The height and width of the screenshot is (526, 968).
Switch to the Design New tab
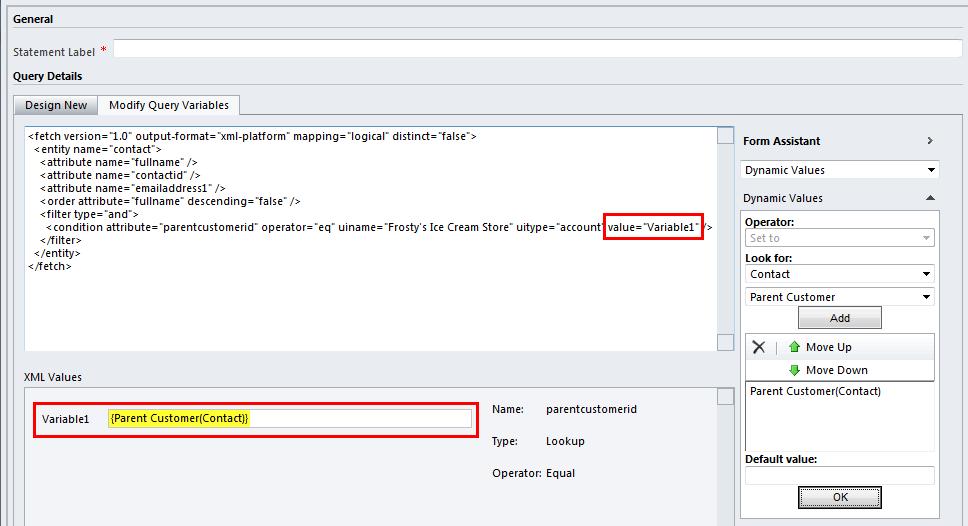coord(56,105)
